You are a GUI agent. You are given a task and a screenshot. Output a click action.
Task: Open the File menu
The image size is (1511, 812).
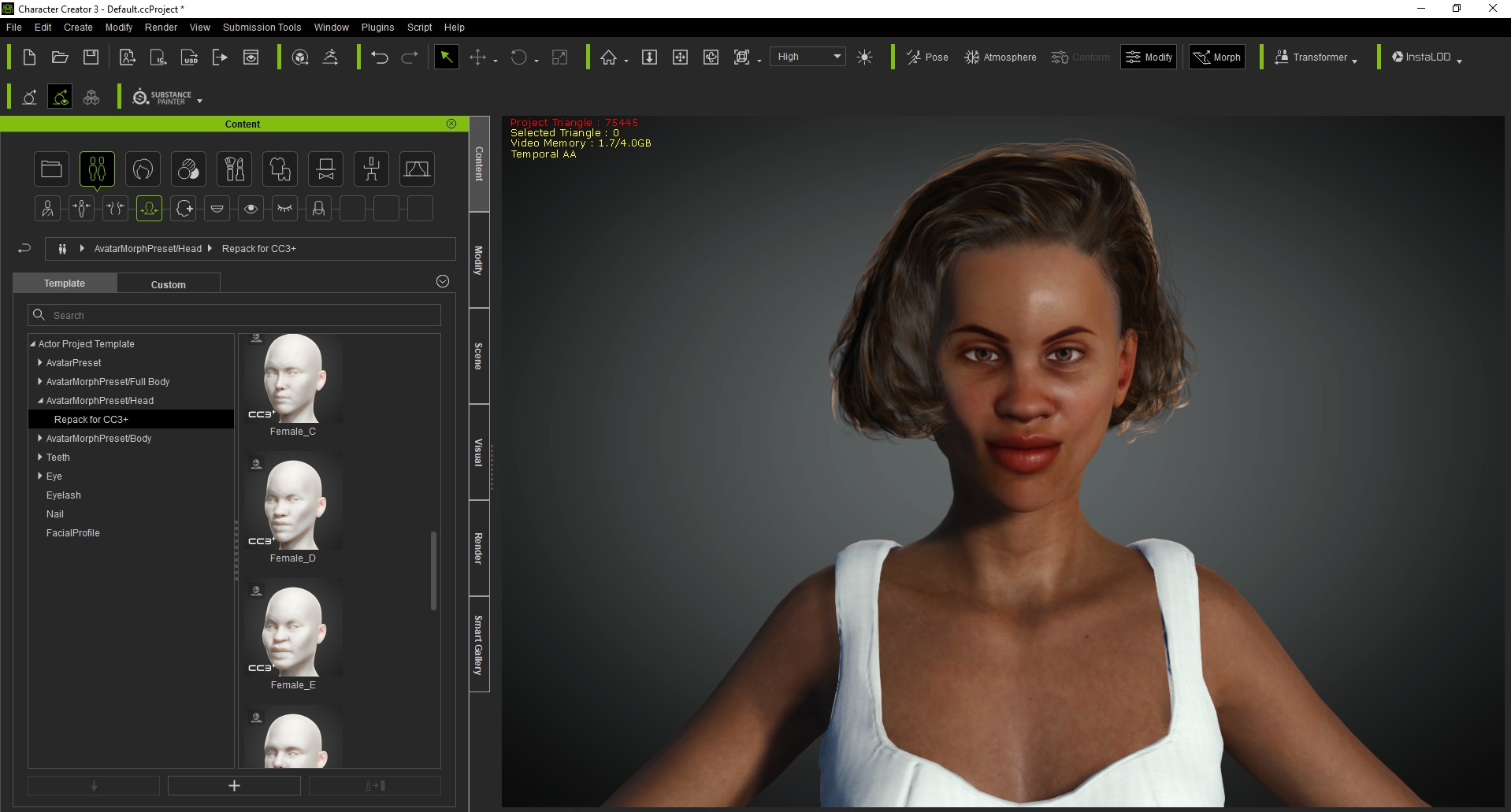14,27
